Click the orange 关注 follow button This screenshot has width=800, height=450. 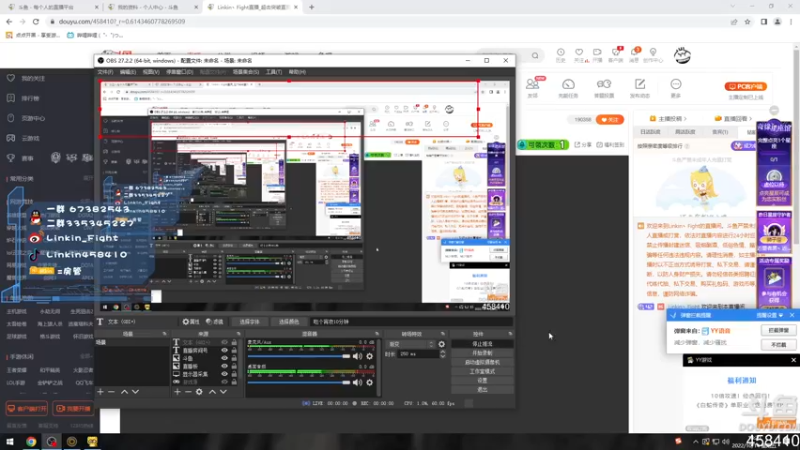pyautogui.click(x=610, y=120)
